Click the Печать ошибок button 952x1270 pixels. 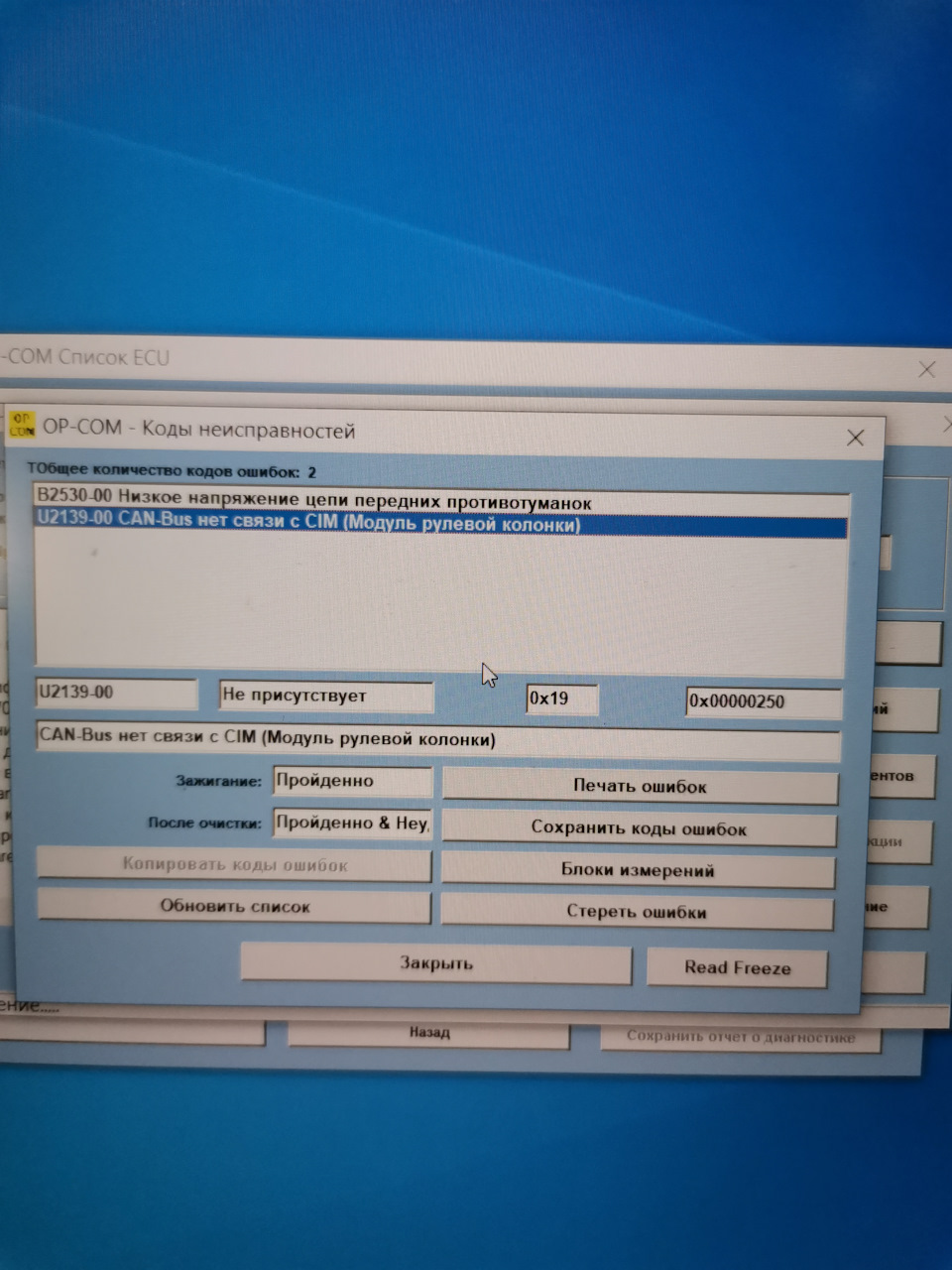click(x=640, y=786)
